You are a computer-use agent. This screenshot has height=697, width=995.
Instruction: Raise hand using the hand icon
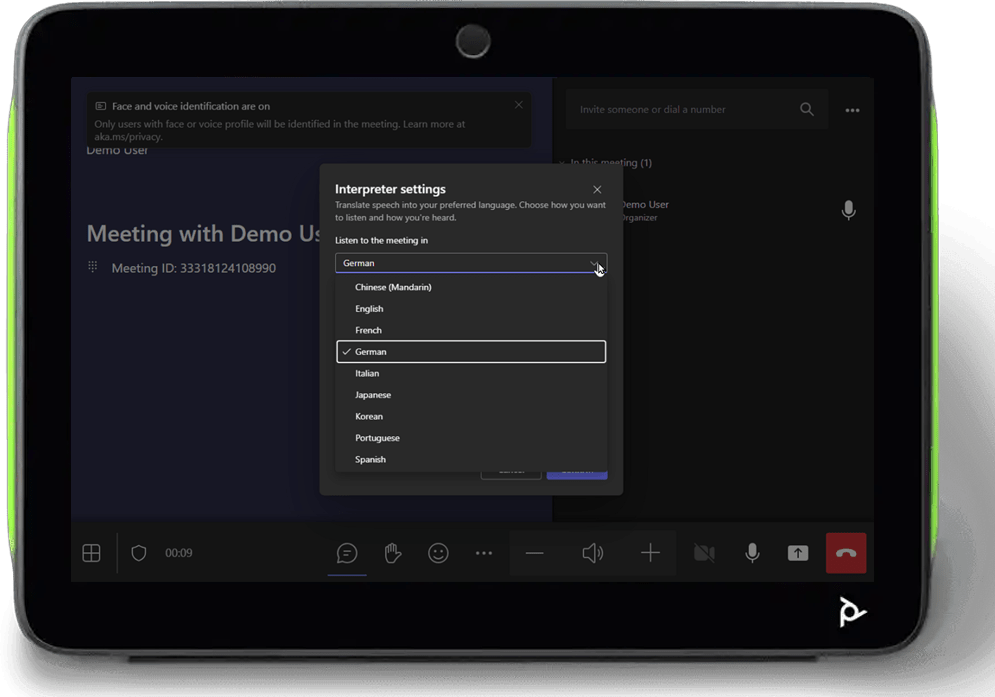pyautogui.click(x=393, y=553)
